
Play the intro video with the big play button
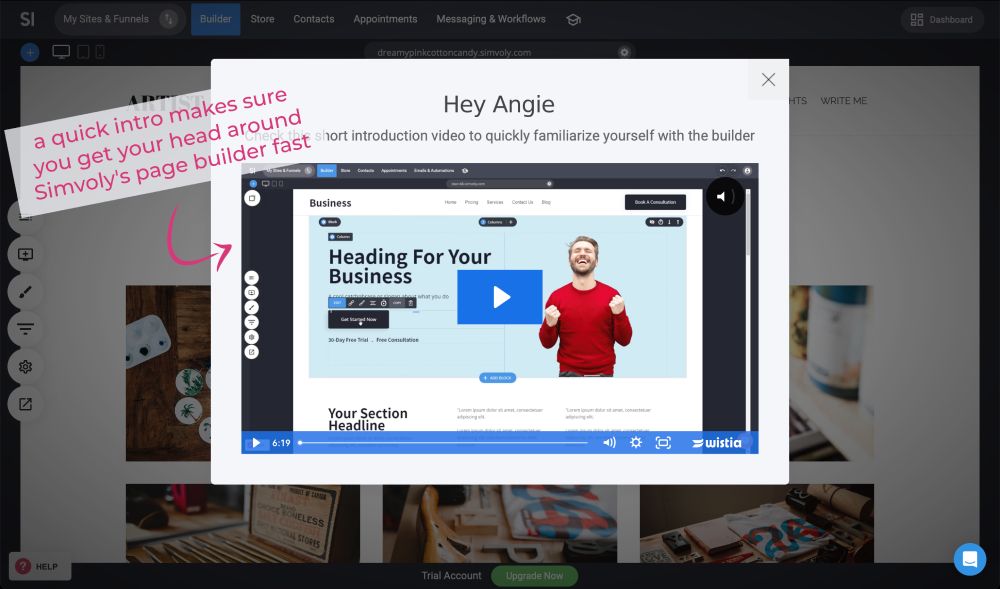500,297
